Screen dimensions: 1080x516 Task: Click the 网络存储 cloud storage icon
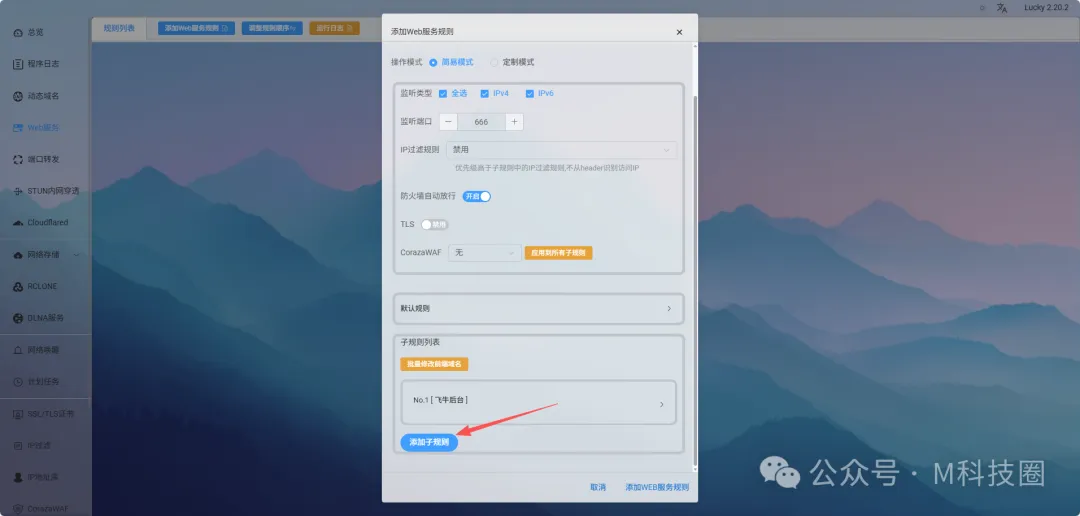[x=19, y=255]
